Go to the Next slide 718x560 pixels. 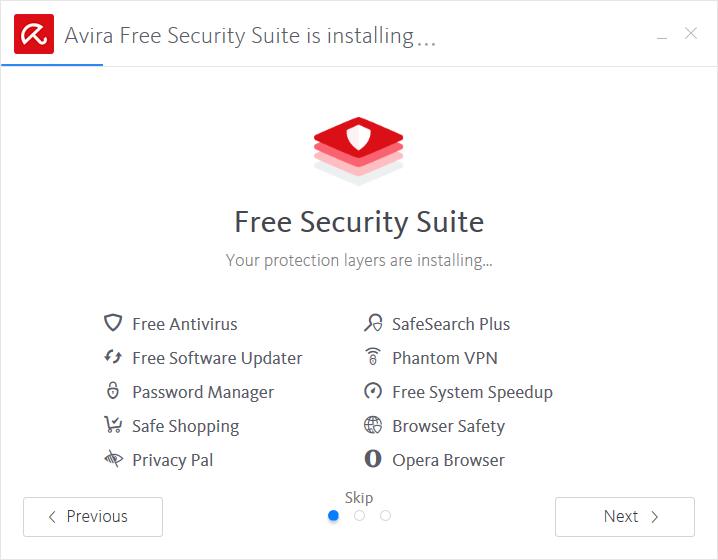[625, 517]
